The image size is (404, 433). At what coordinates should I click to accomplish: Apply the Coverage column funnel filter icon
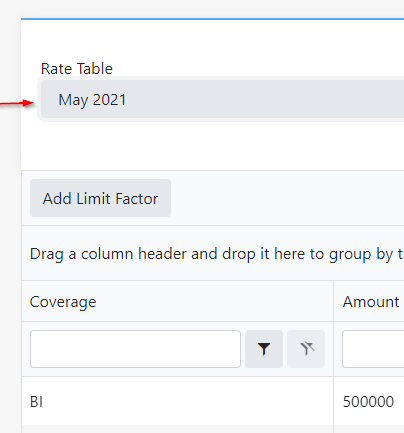pos(264,349)
